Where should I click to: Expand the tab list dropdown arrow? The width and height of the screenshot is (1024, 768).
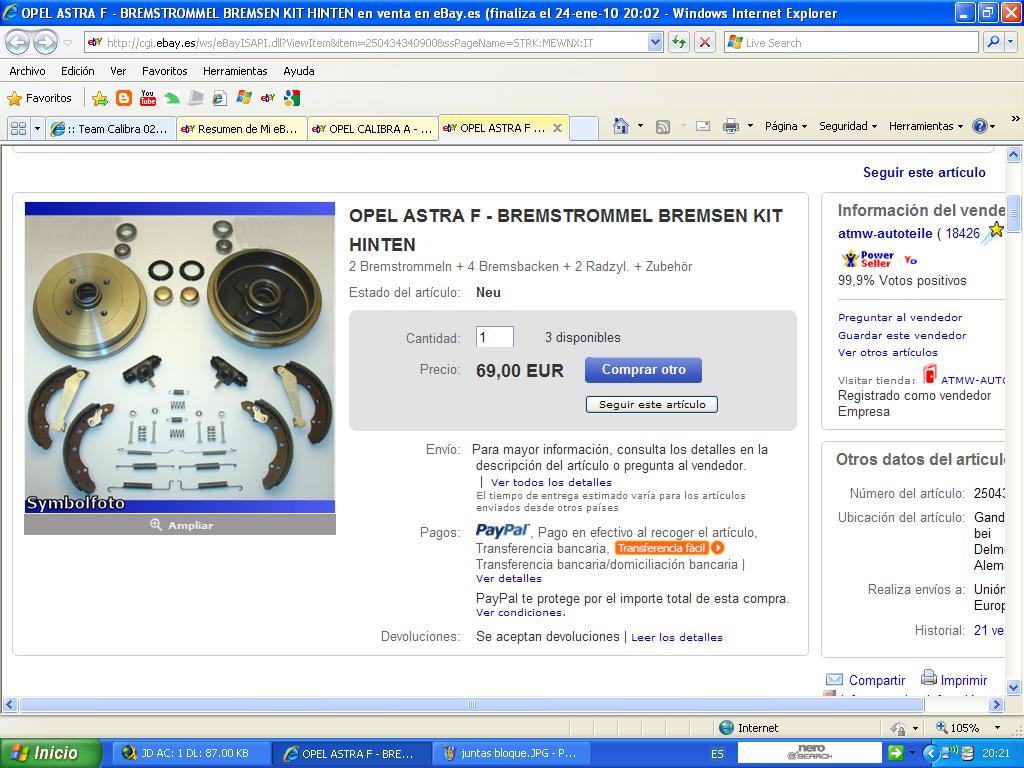coord(37,128)
